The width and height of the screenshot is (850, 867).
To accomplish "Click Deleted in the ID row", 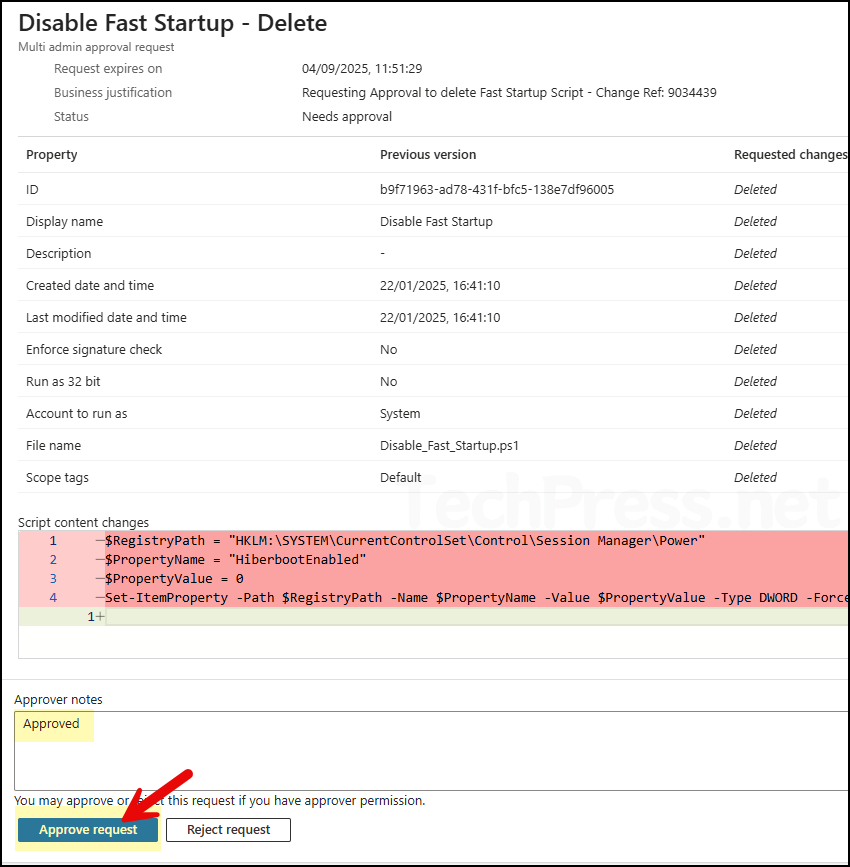I will point(755,190).
